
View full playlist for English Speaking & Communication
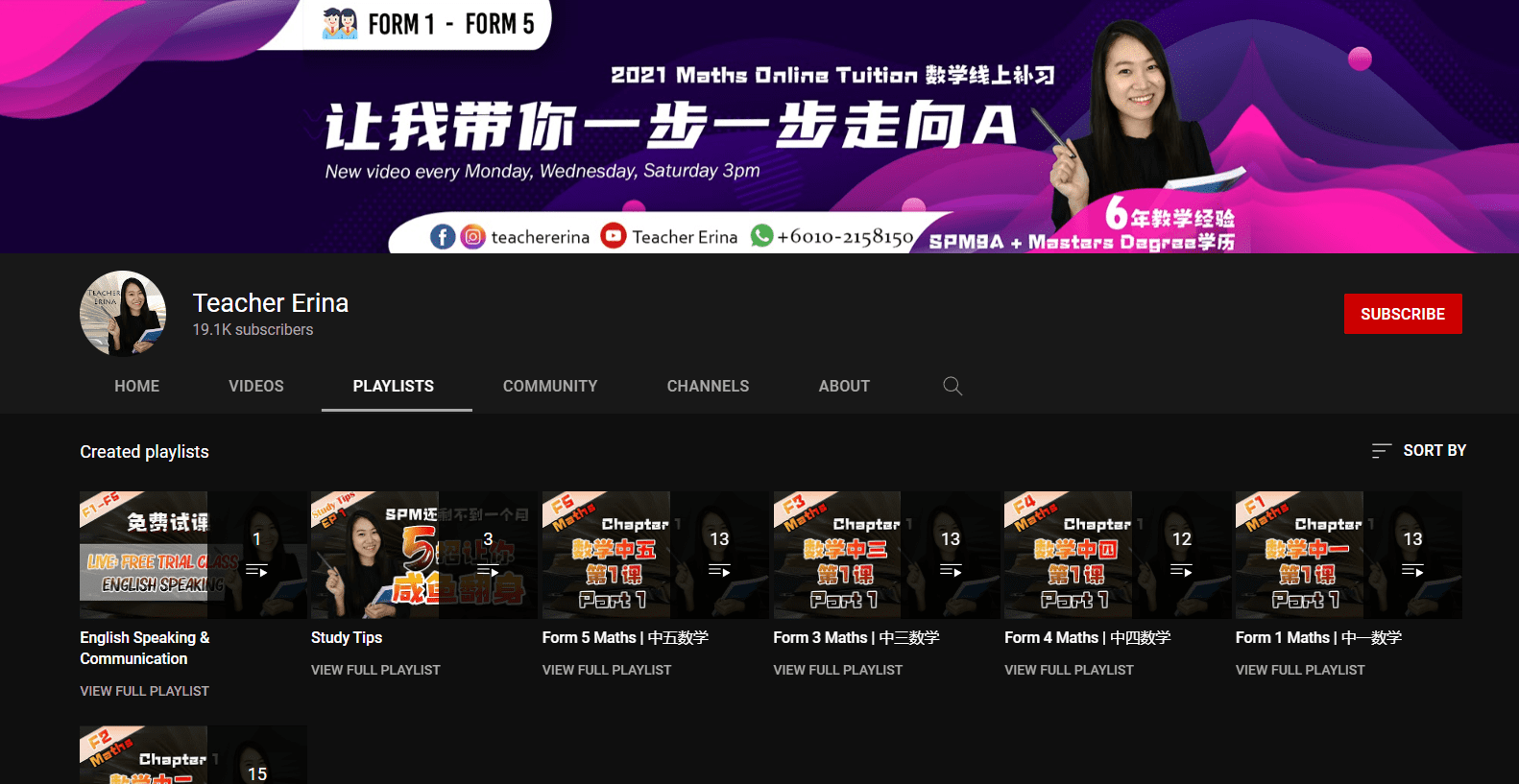pyautogui.click(x=144, y=691)
